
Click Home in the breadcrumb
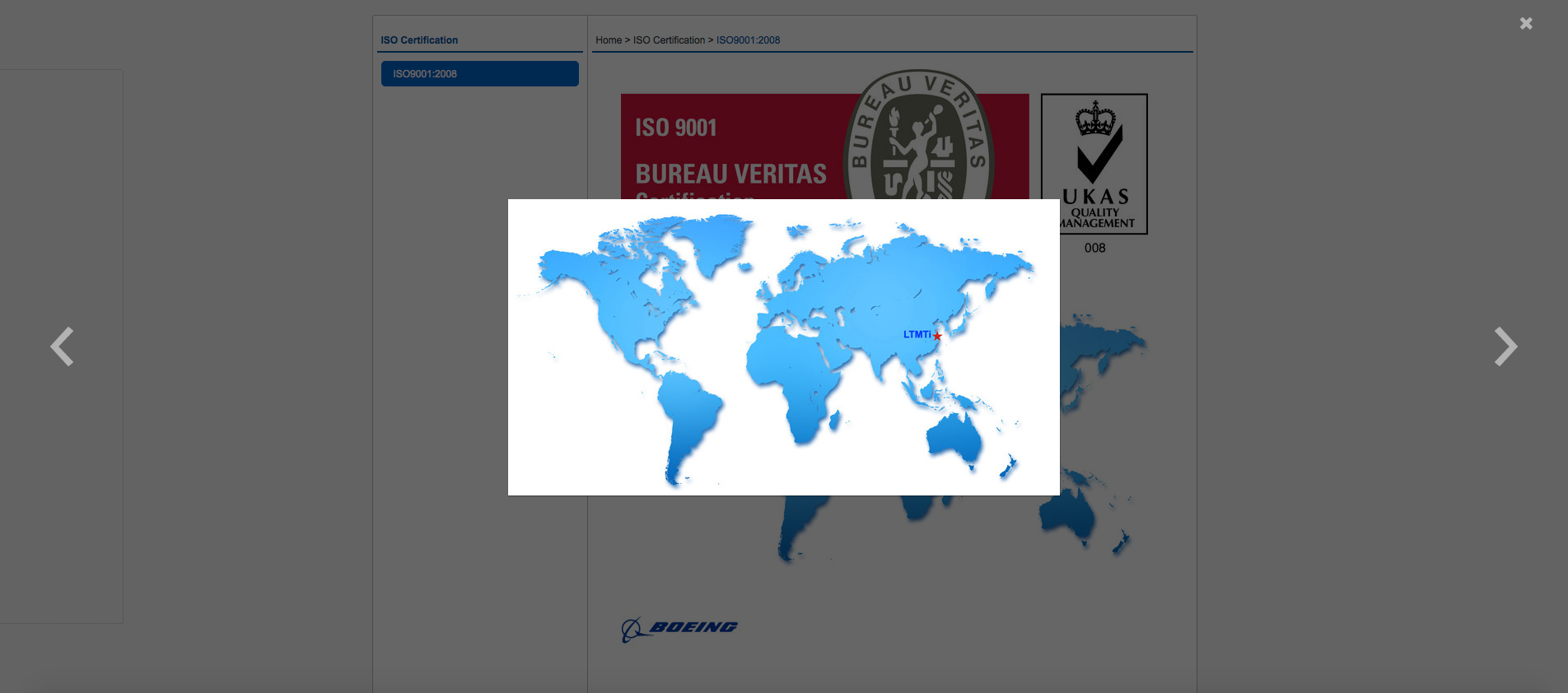[609, 40]
